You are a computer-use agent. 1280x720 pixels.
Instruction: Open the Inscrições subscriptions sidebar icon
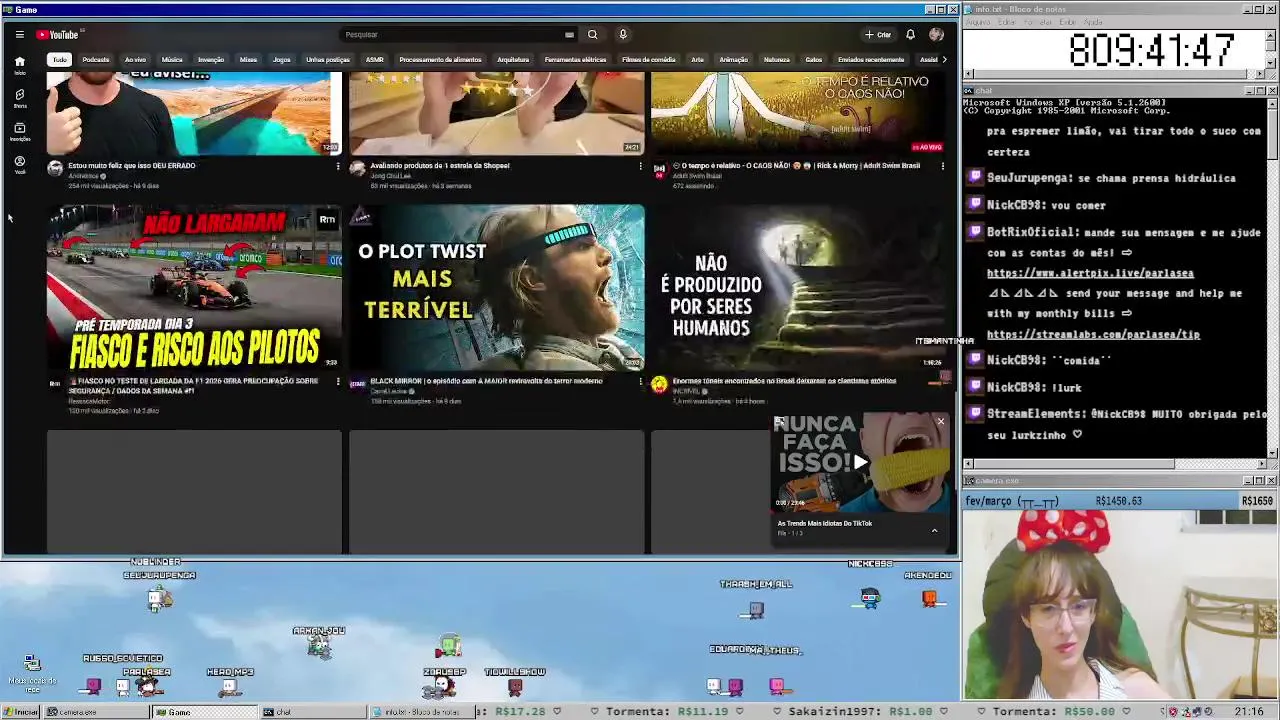[19, 131]
